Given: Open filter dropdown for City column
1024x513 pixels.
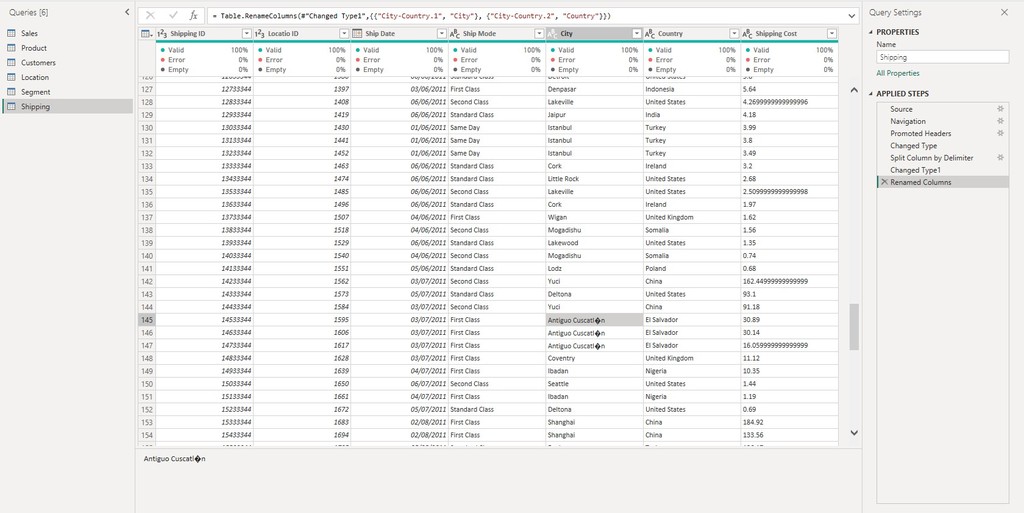Looking at the screenshot, I should point(637,33).
